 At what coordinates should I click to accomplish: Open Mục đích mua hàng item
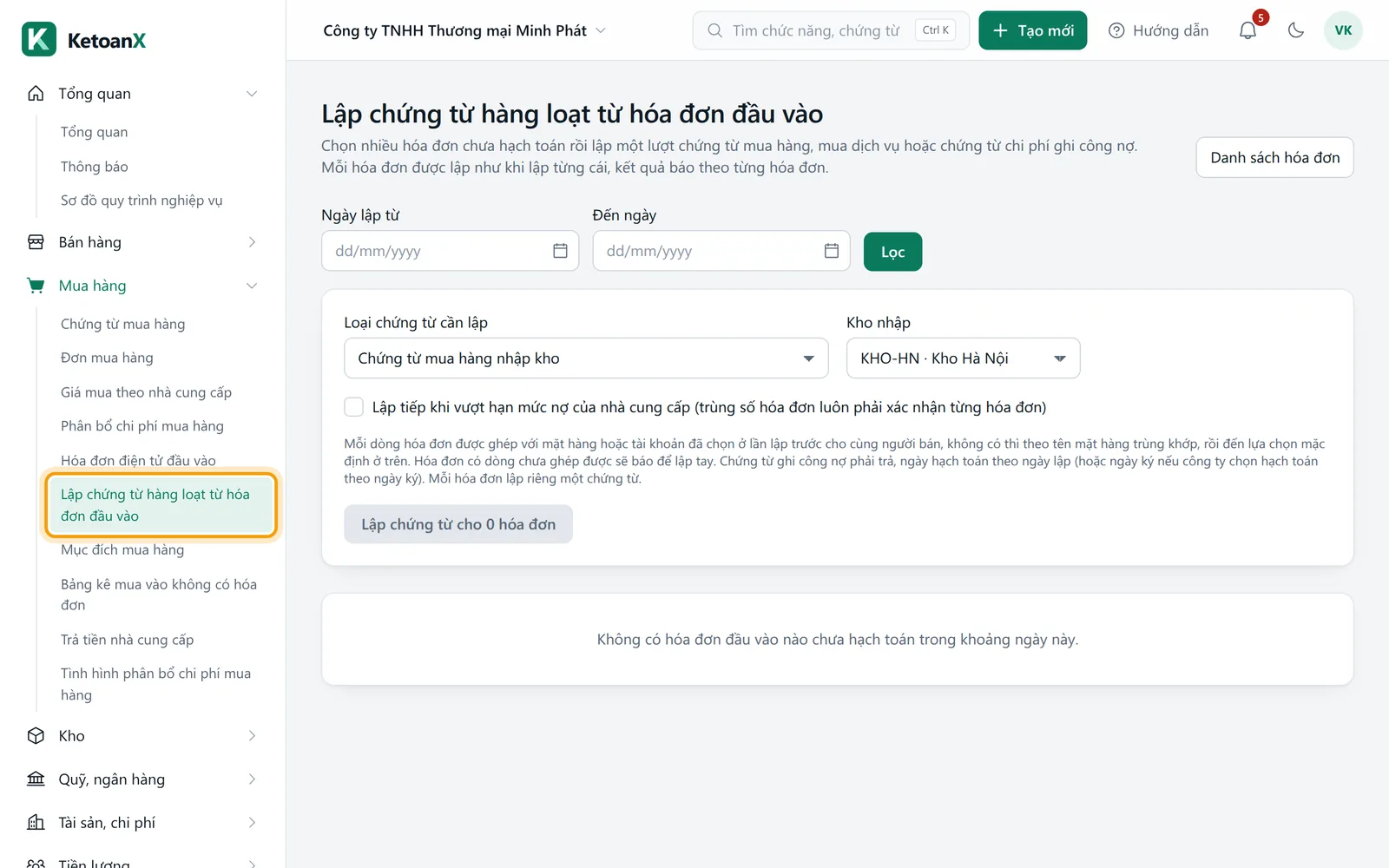122,549
